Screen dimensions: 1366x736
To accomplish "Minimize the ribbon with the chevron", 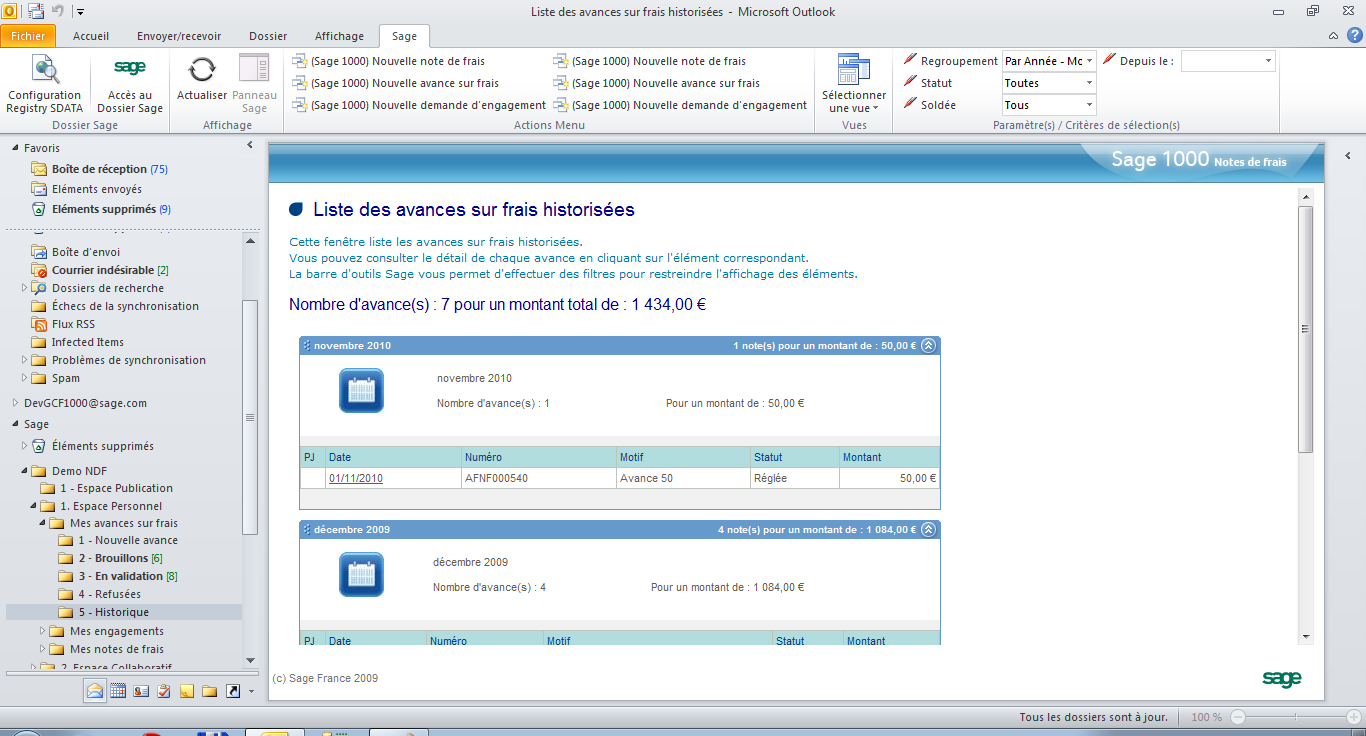I will 1334,36.
